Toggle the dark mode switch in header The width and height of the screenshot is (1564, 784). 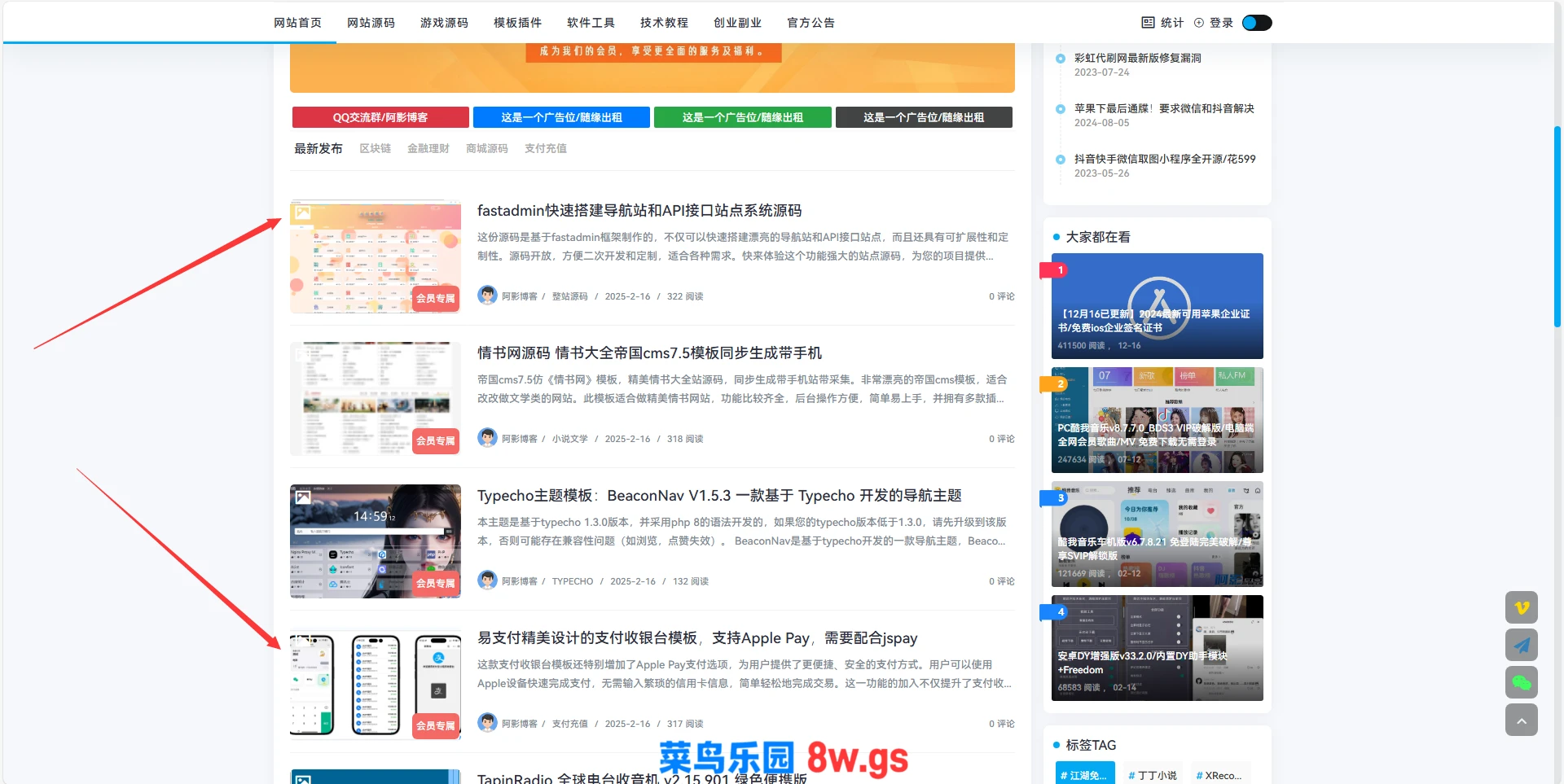pyautogui.click(x=1257, y=23)
